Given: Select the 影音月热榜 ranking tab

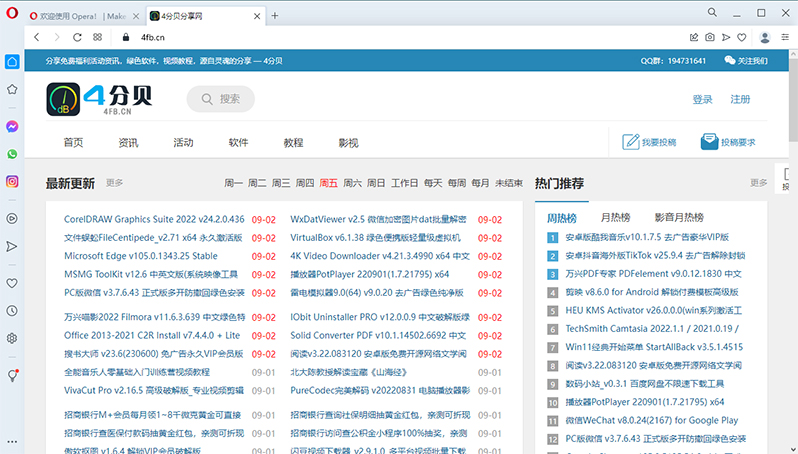Looking at the screenshot, I should (679, 218).
